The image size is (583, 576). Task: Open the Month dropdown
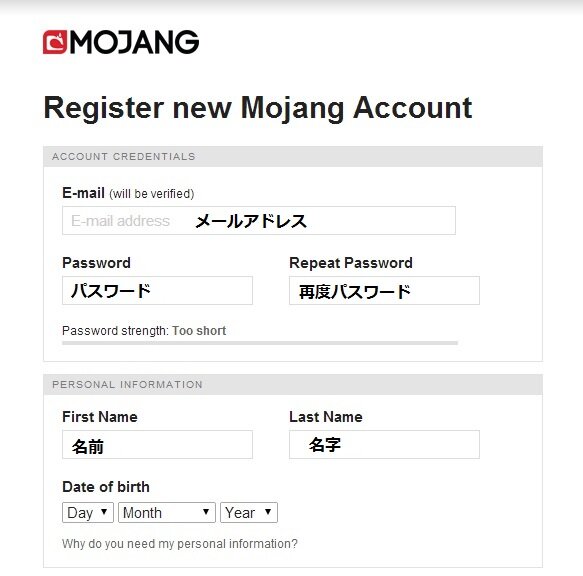(x=167, y=512)
